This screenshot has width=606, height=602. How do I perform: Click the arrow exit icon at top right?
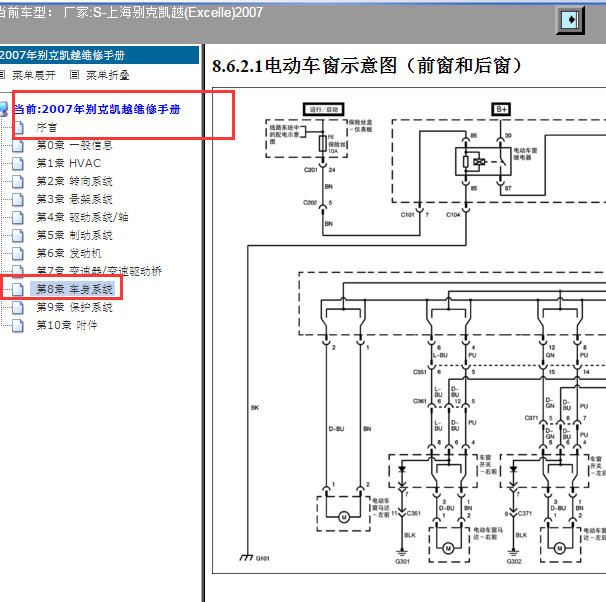coord(570,20)
